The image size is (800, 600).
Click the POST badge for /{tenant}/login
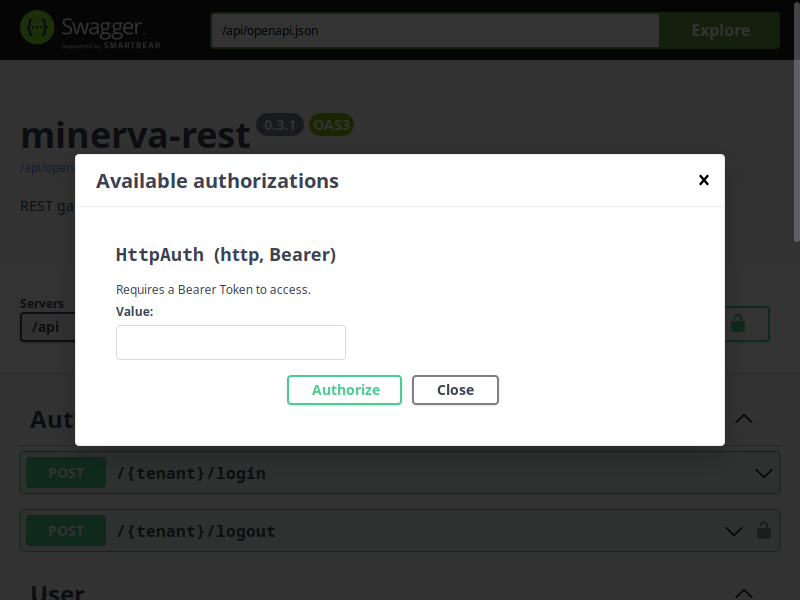point(66,473)
